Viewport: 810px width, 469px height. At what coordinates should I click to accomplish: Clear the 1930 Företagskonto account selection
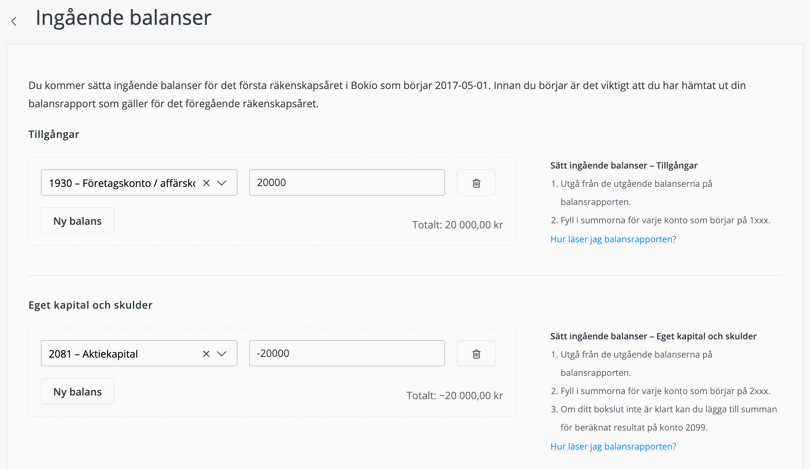tap(206, 183)
